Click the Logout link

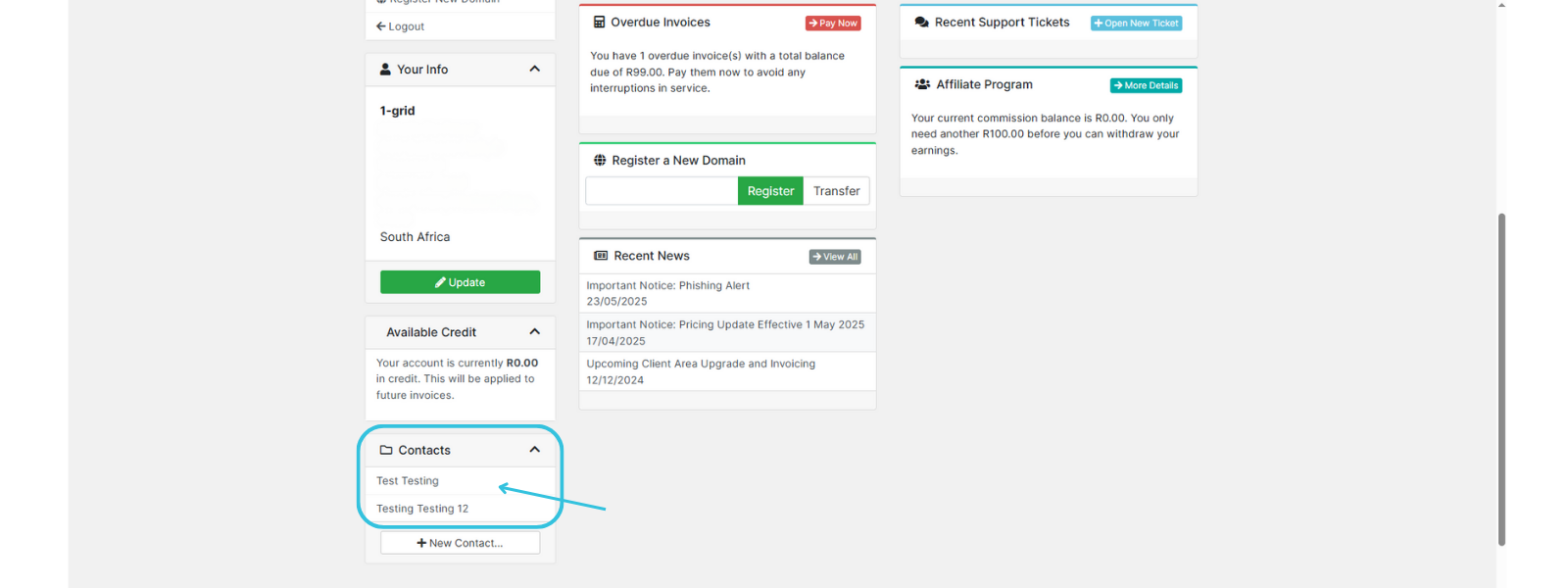(401, 26)
